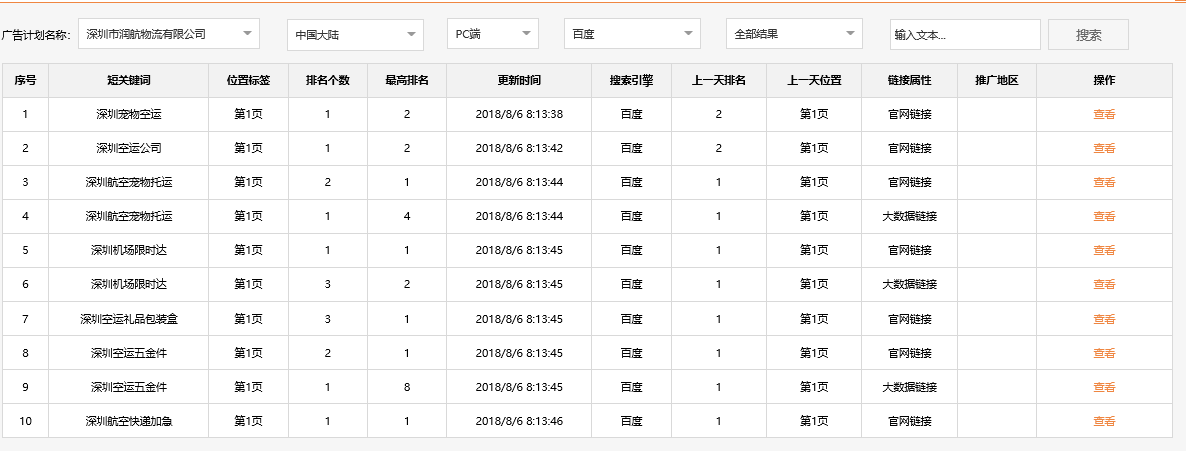The width and height of the screenshot is (1186, 451).
Task: Click 查看 for 深圳空运礼品包装盒
Action: pyautogui.click(x=1104, y=319)
